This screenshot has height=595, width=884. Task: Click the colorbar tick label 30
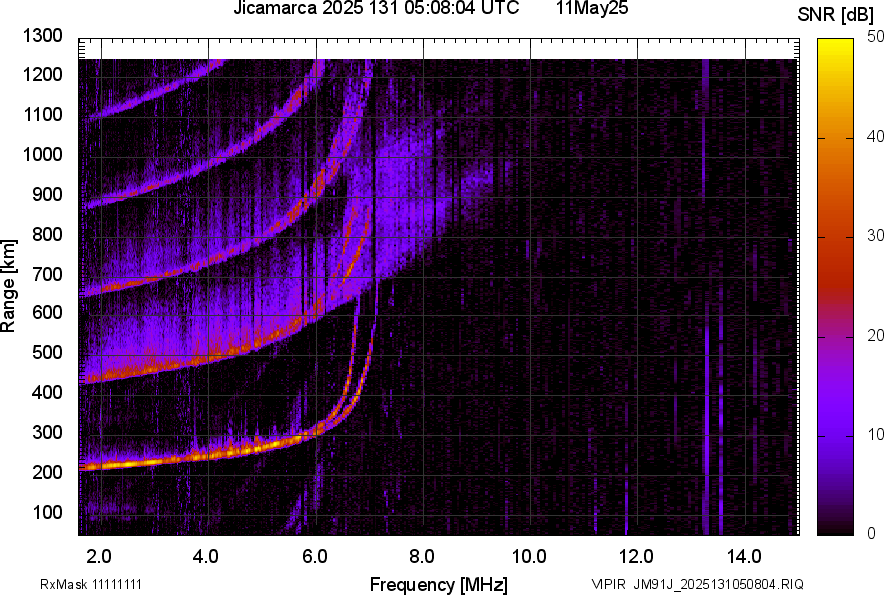tap(875, 236)
